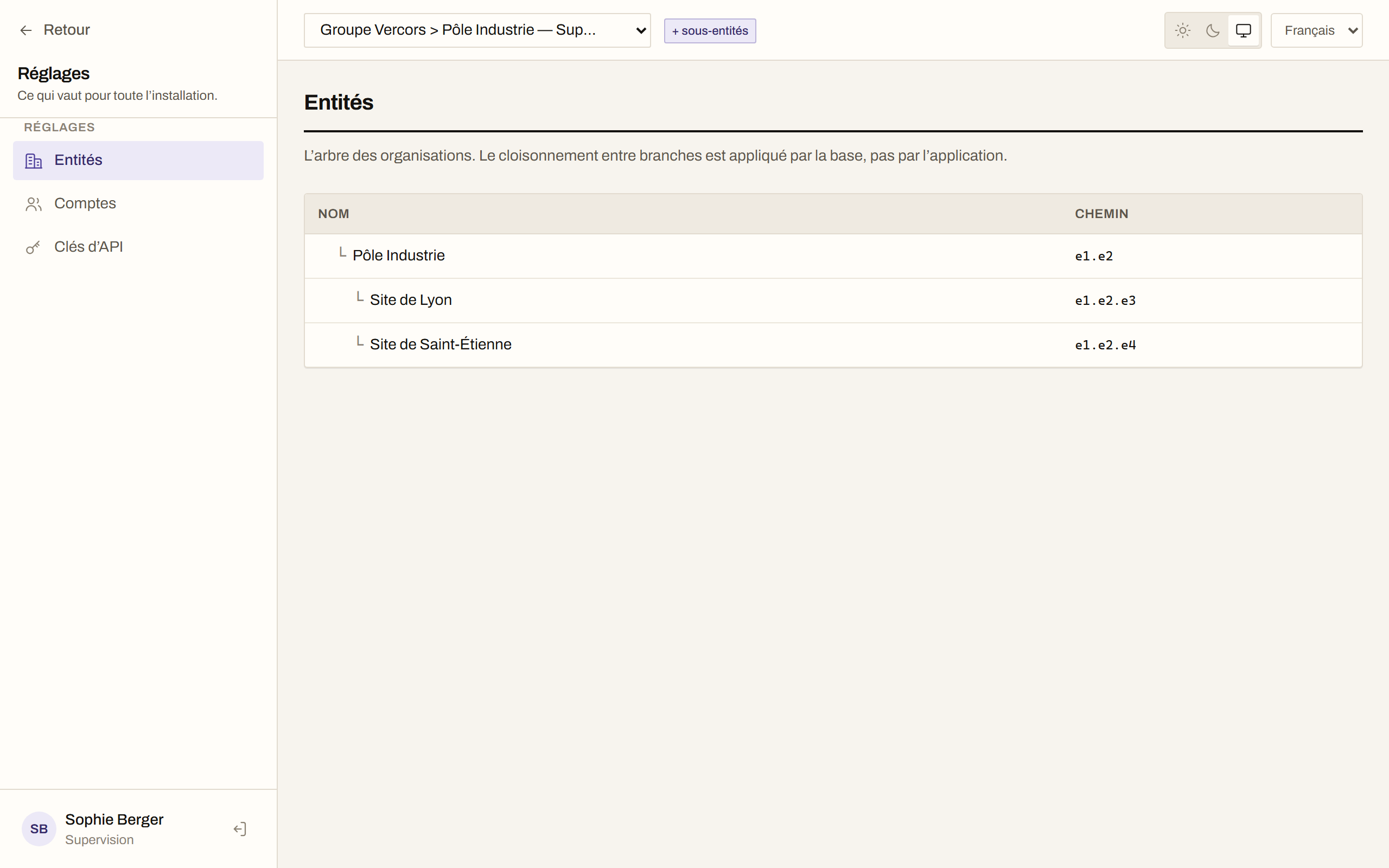Switch to light theme sun icon
The height and width of the screenshot is (868, 1389).
pos(1183,30)
